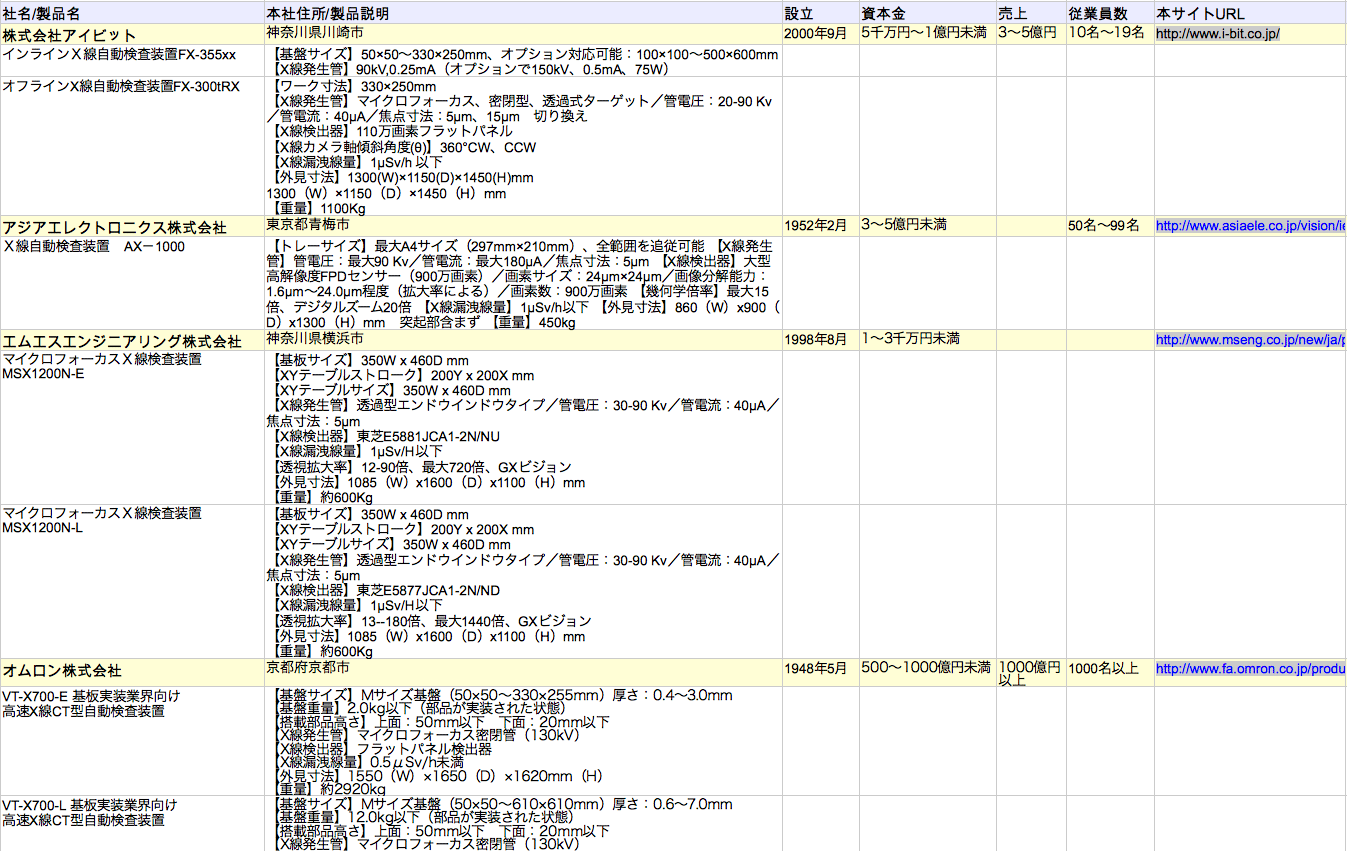Click the 1000名以上 employee count cell
Screen dimensions: 1347x851
pos(1110,672)
